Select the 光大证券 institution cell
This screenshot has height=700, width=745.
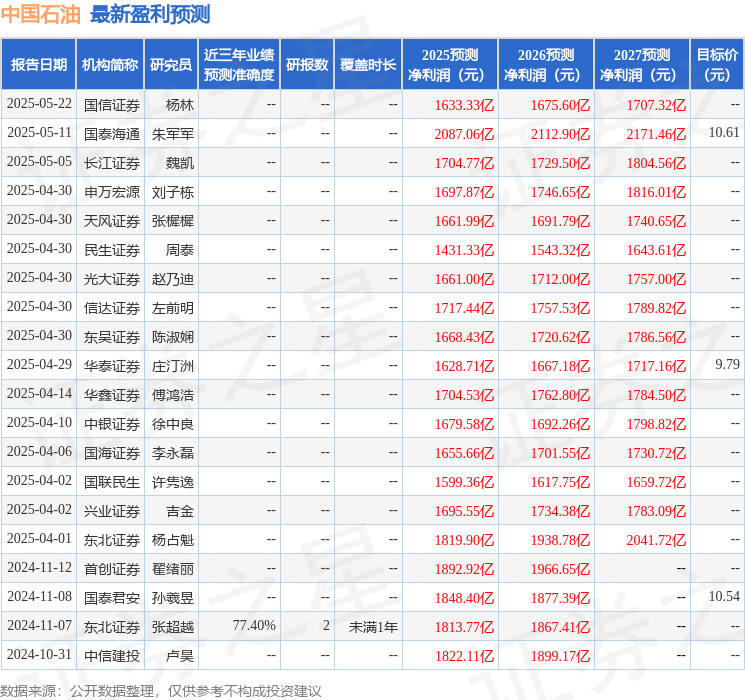coord(112,279)
